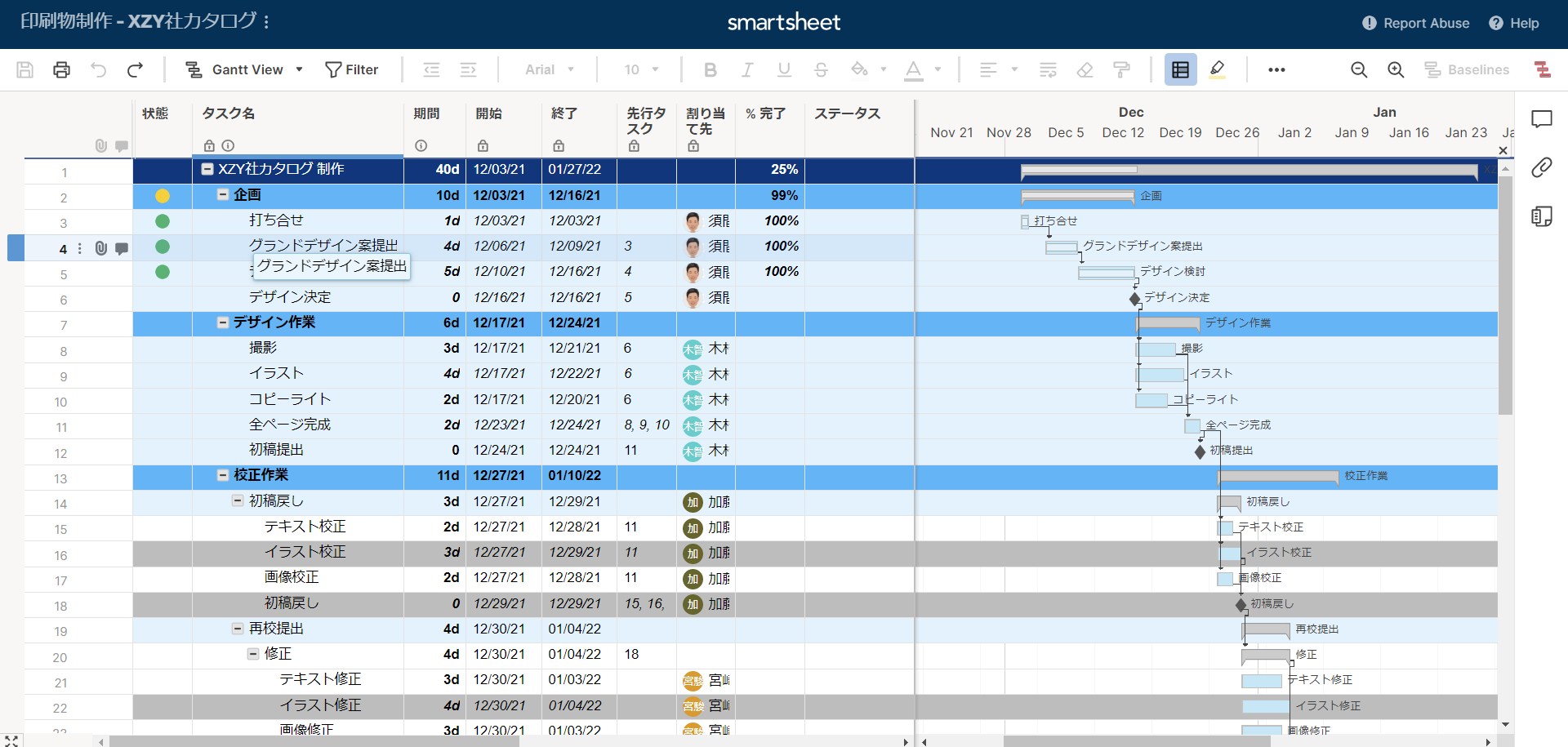Screen dimensions: 1568x747
Task: Collapse the デザイン作業 task group
Action: (222, 322)
